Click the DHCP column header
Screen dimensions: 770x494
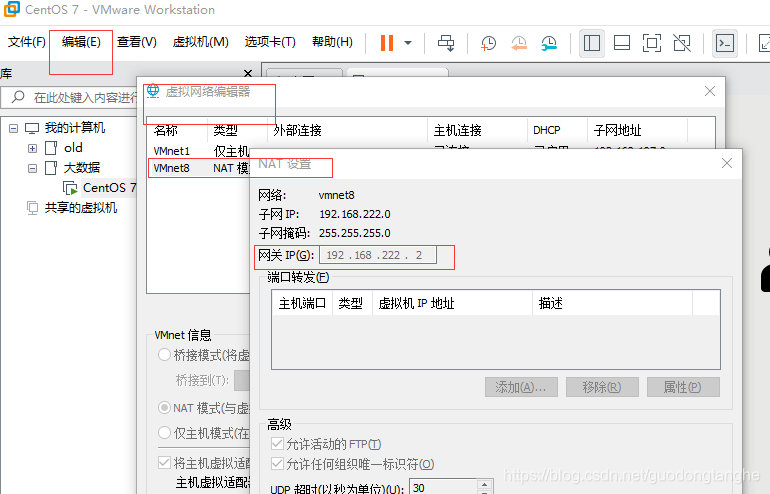pyautogui.click(x=557, y=130)
